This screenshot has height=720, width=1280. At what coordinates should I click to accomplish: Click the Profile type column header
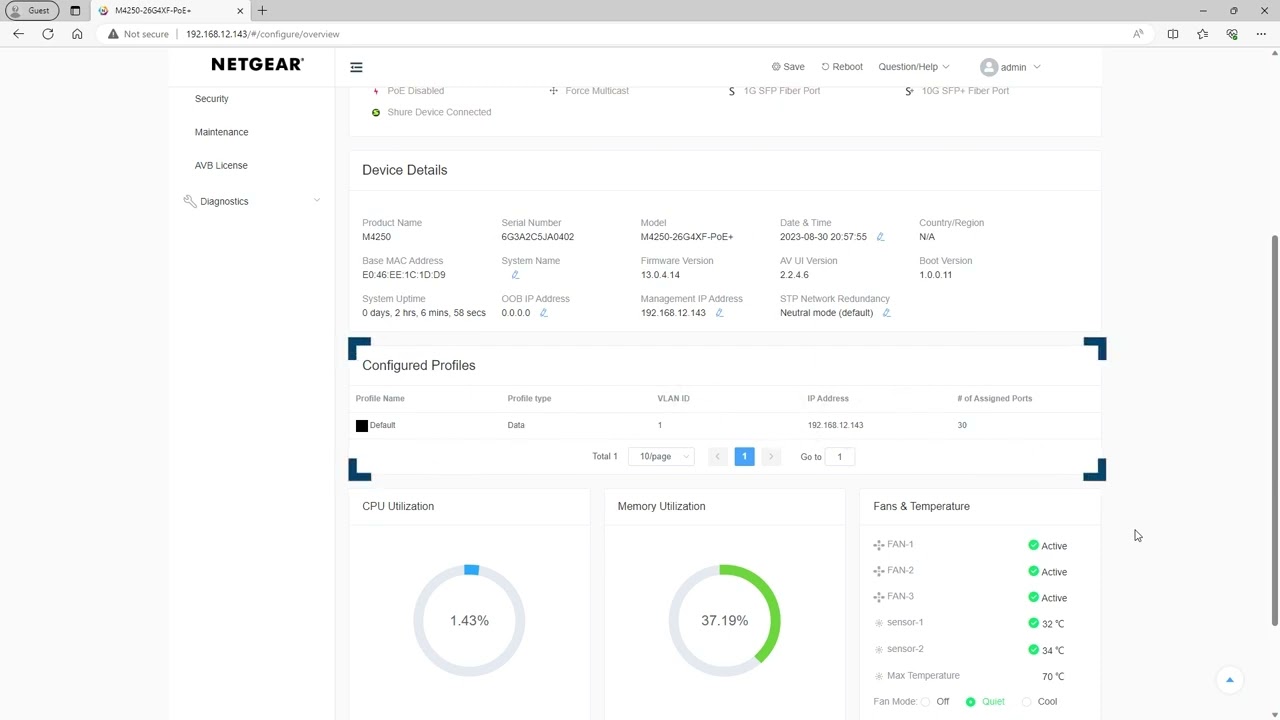point(529,398)
